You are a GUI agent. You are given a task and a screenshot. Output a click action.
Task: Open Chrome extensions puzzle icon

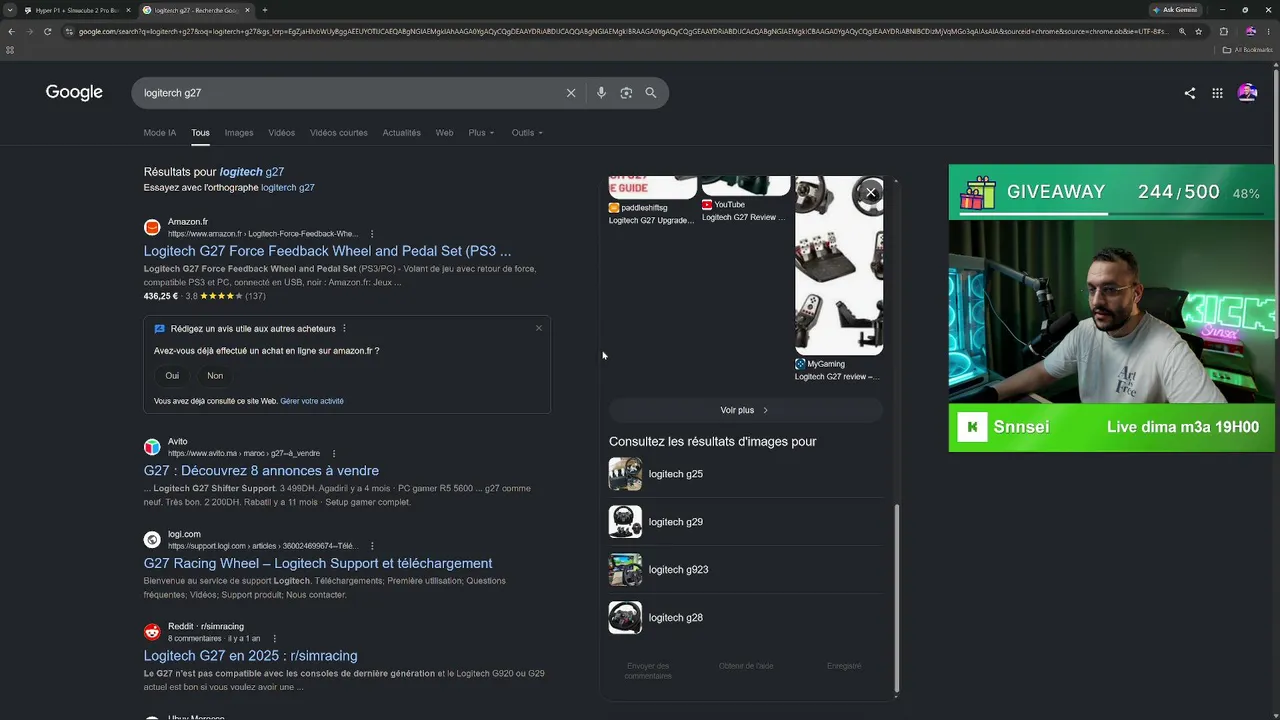click(x=1223, y=31)
